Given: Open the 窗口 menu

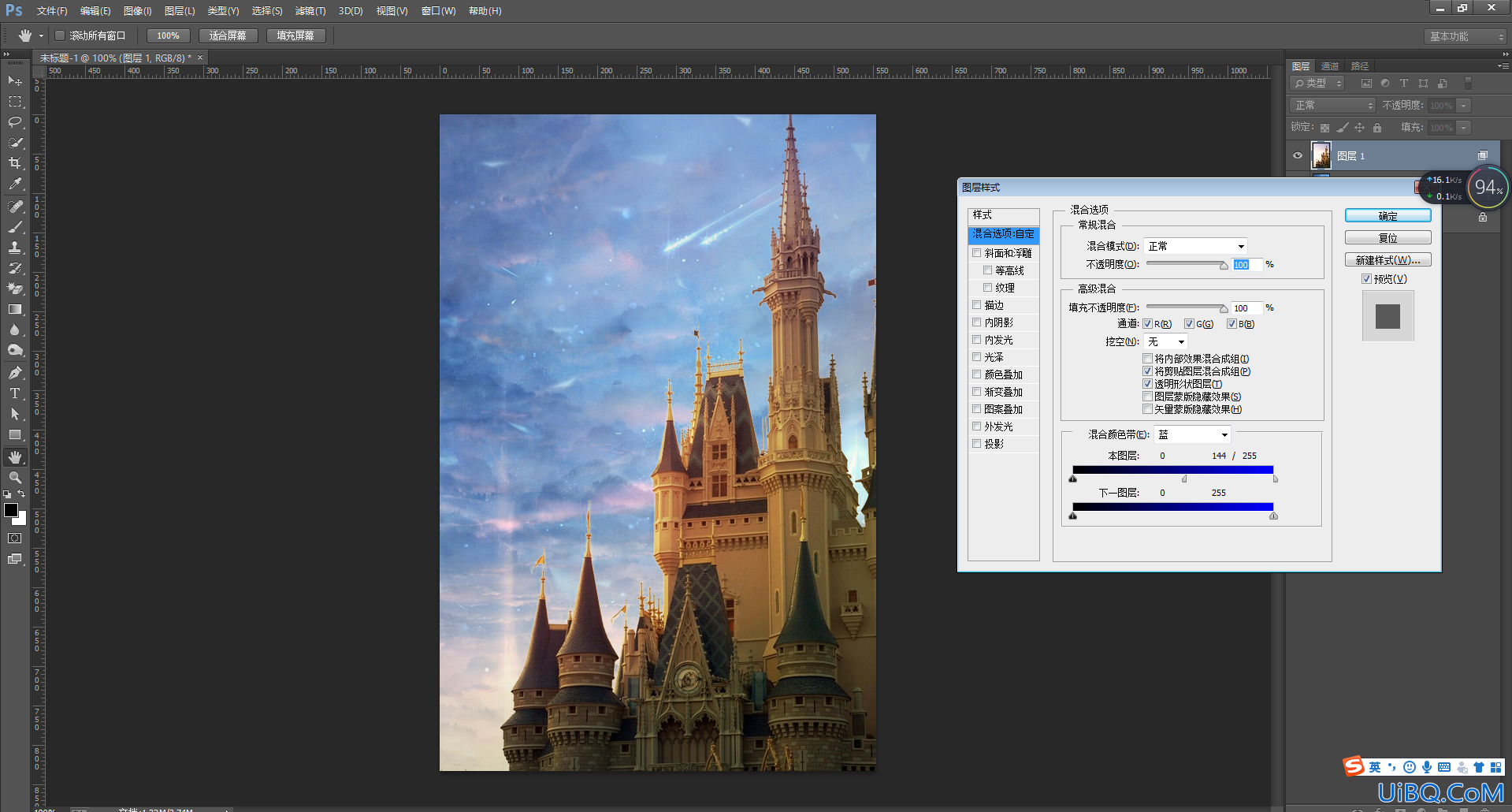Looking at the screenshot, I should [439, 11].
